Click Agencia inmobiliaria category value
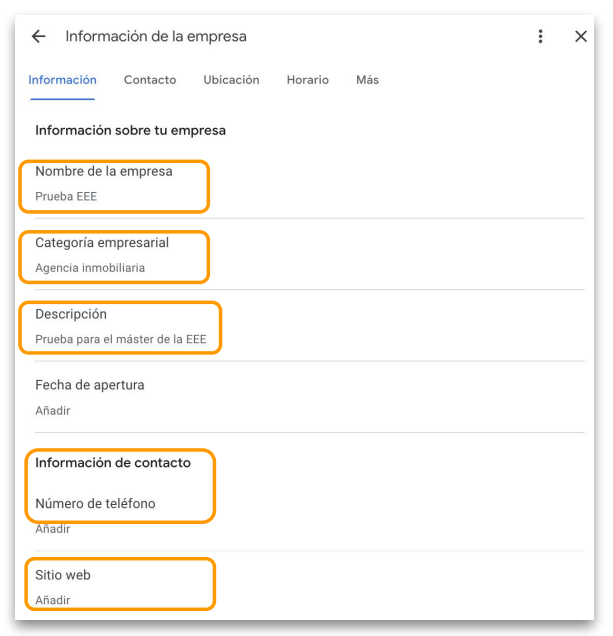Viewport: 613px width, 636px height. pyautogui.click(x=90, y=268)
